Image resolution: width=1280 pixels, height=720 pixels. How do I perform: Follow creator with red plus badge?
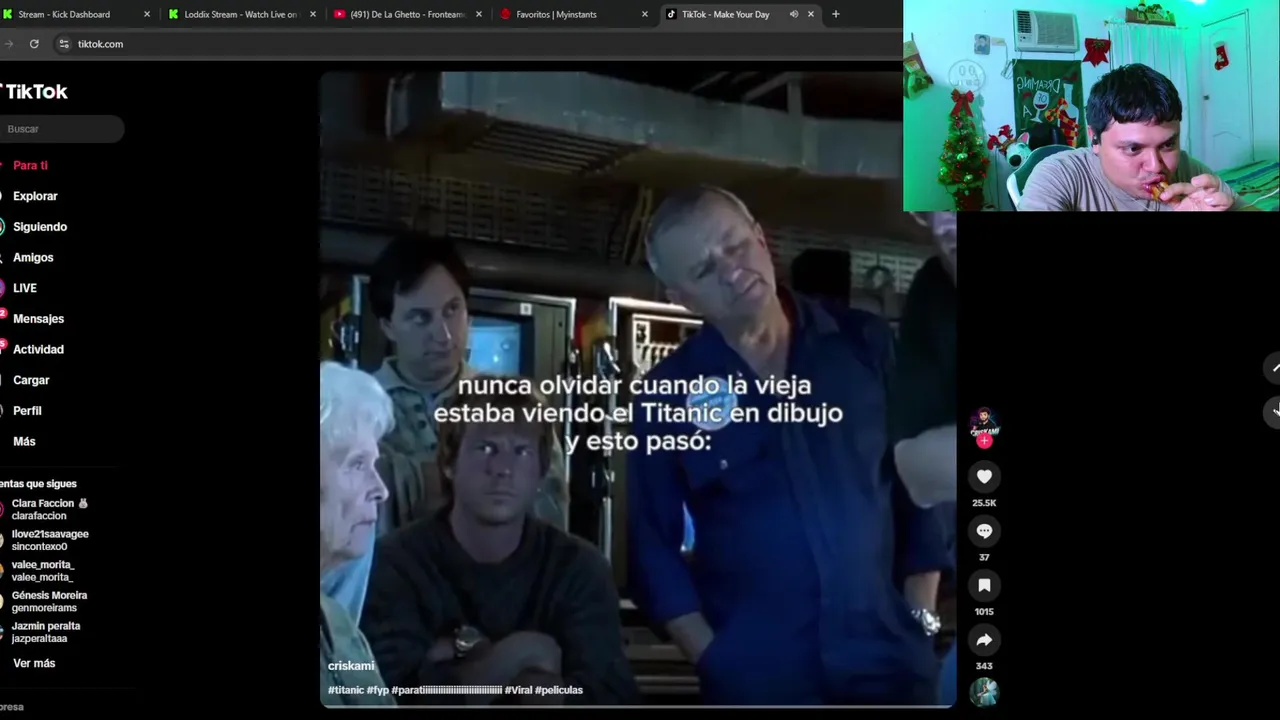(x=984, y=441)
